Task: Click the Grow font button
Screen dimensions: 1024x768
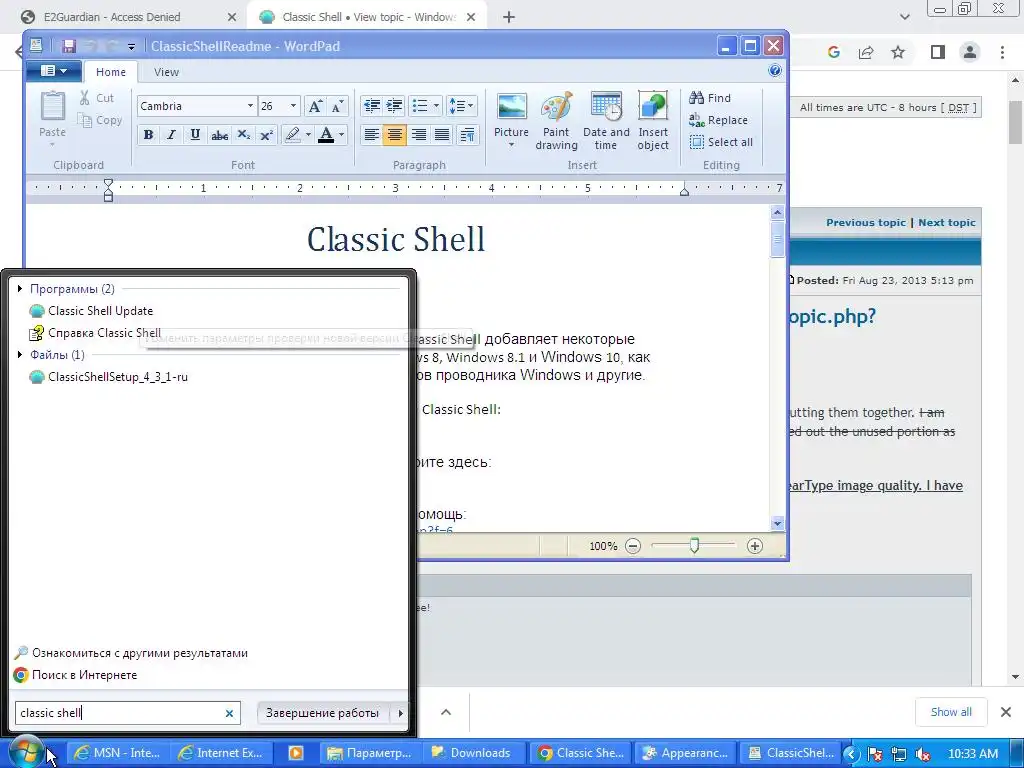Action: 315,106
